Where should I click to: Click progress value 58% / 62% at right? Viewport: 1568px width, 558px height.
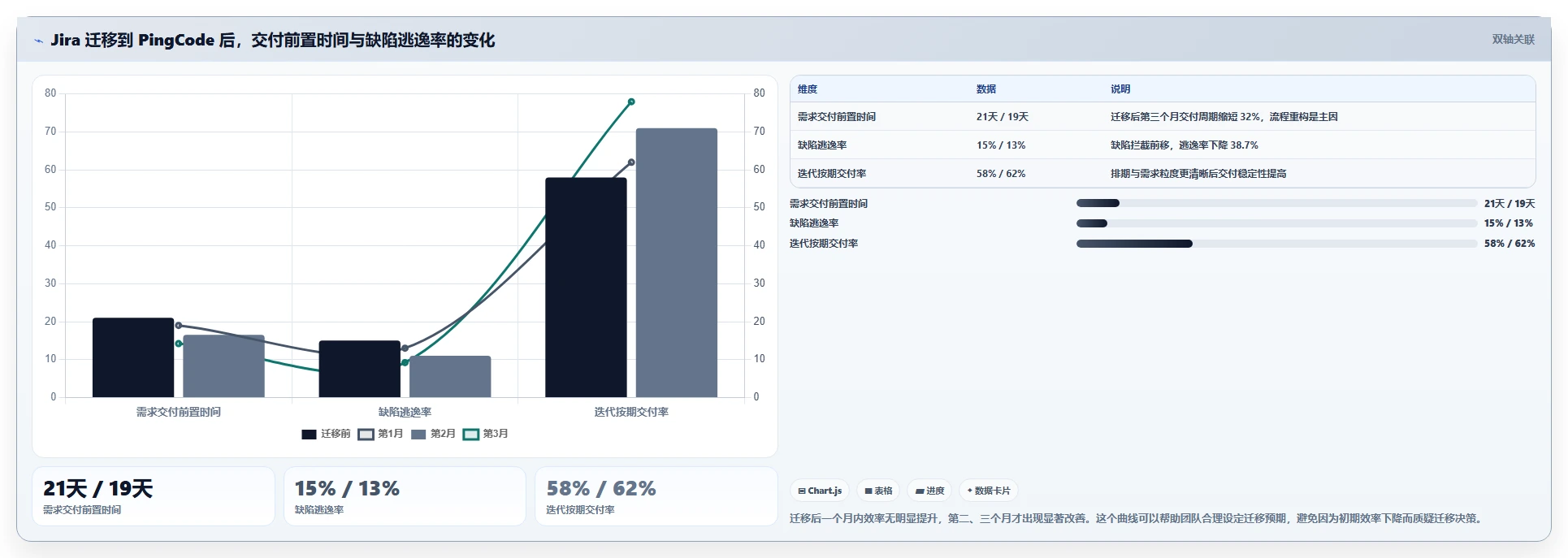[1510, 244]
